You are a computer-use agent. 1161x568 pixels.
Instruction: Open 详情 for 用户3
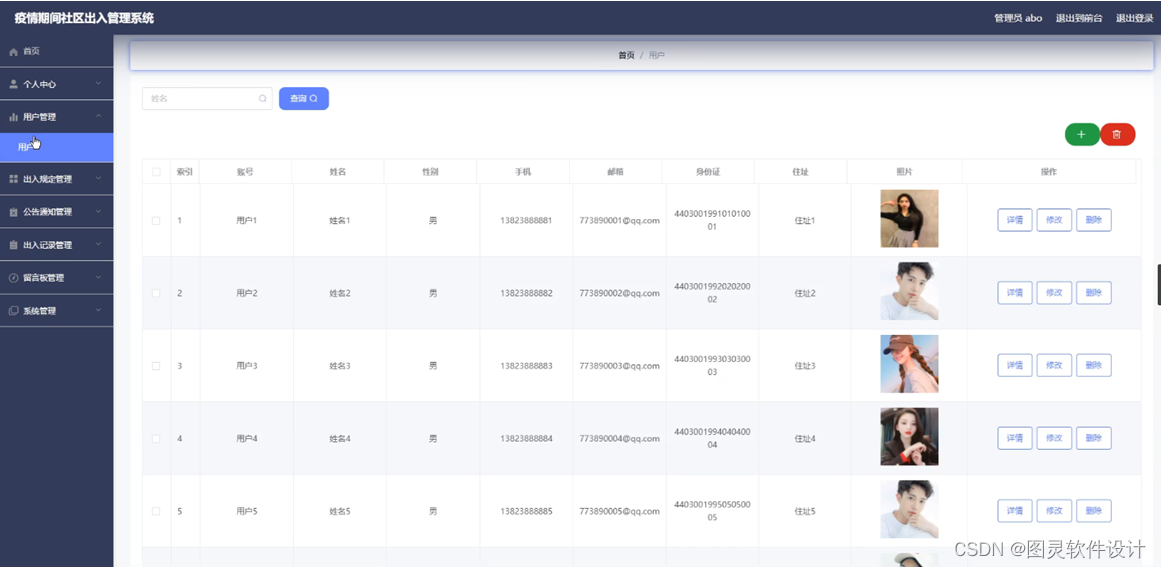coord(1015,365)
